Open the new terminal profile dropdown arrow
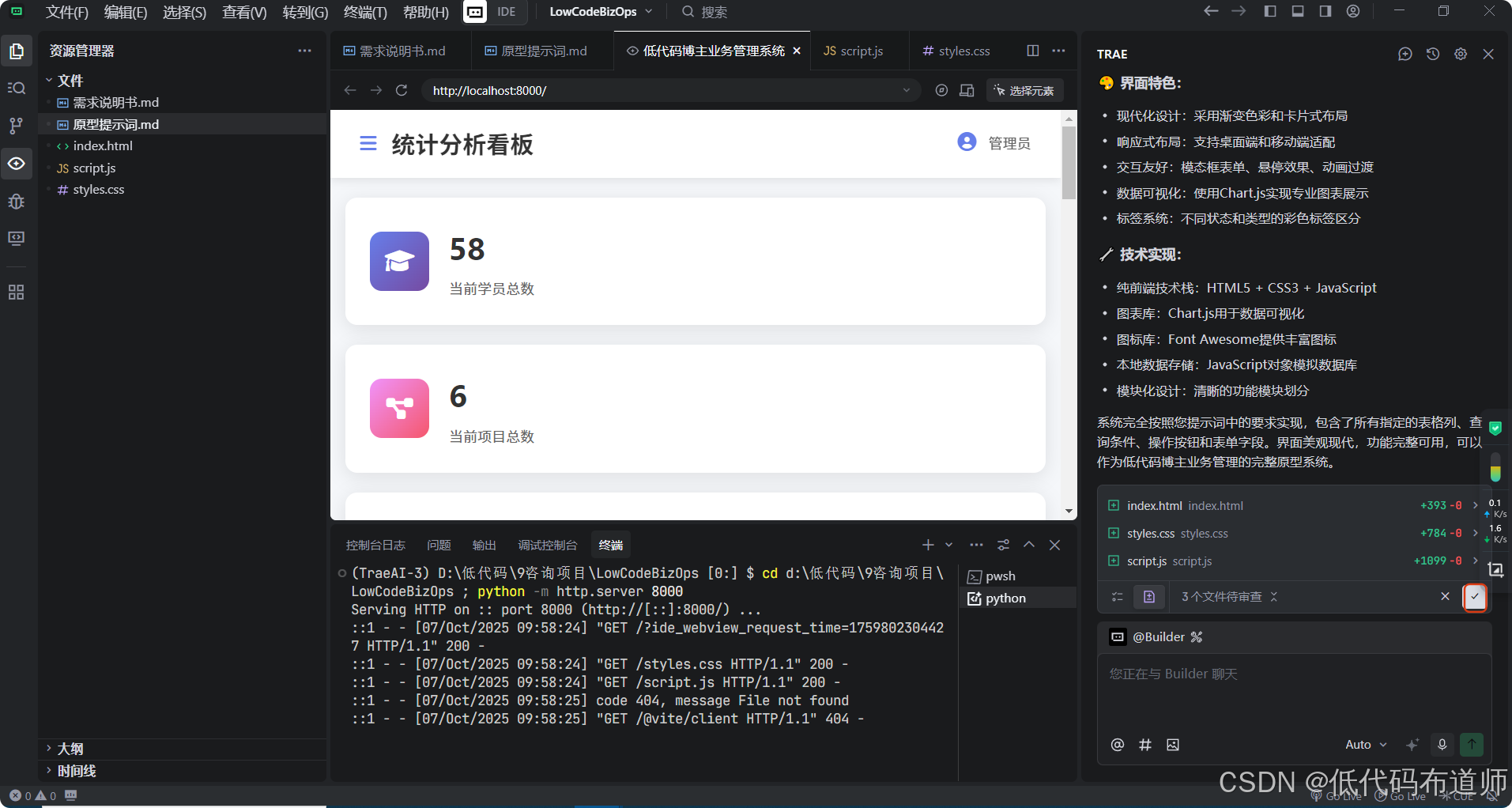The height and width of the screenshot is (808, 1512). point(949,545)
